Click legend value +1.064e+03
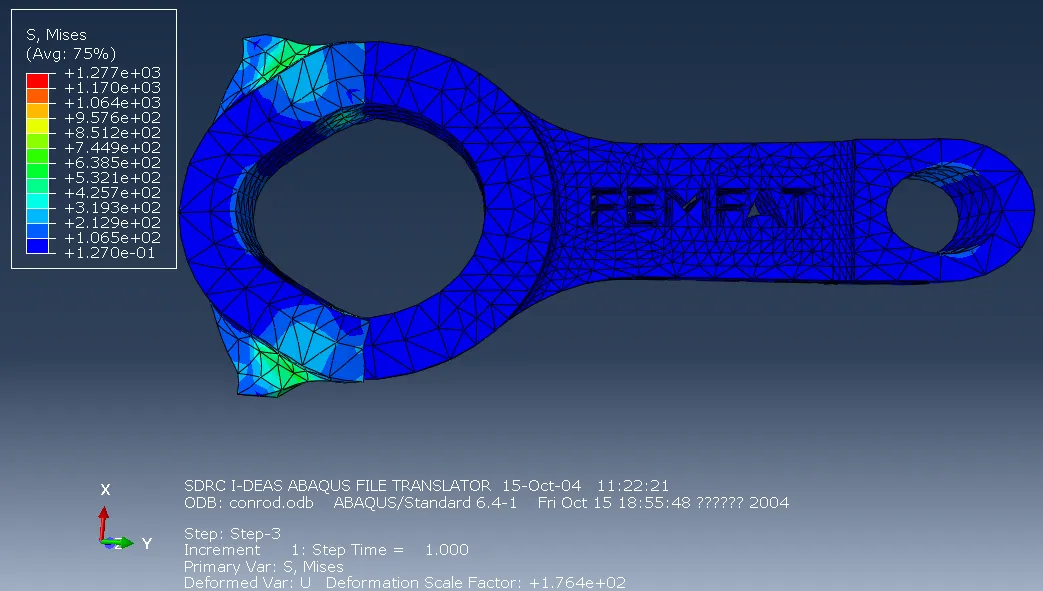This screenshot has width=1043, height=591. coord(112,102)
